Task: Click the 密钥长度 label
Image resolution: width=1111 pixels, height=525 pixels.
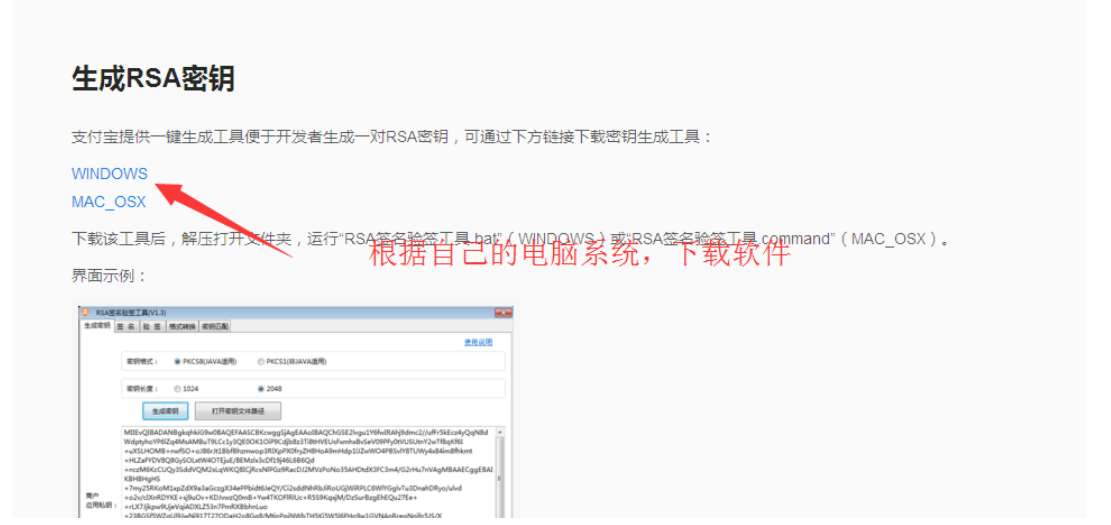Action: [x=142, y=389]
